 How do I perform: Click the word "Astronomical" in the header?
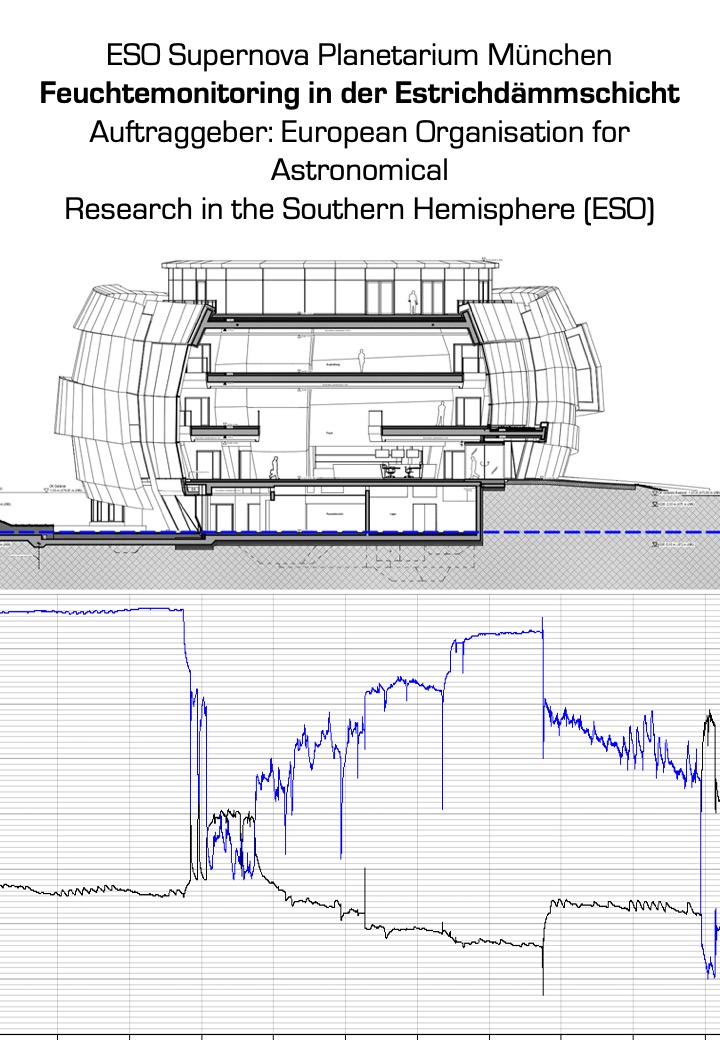[359, 171]
